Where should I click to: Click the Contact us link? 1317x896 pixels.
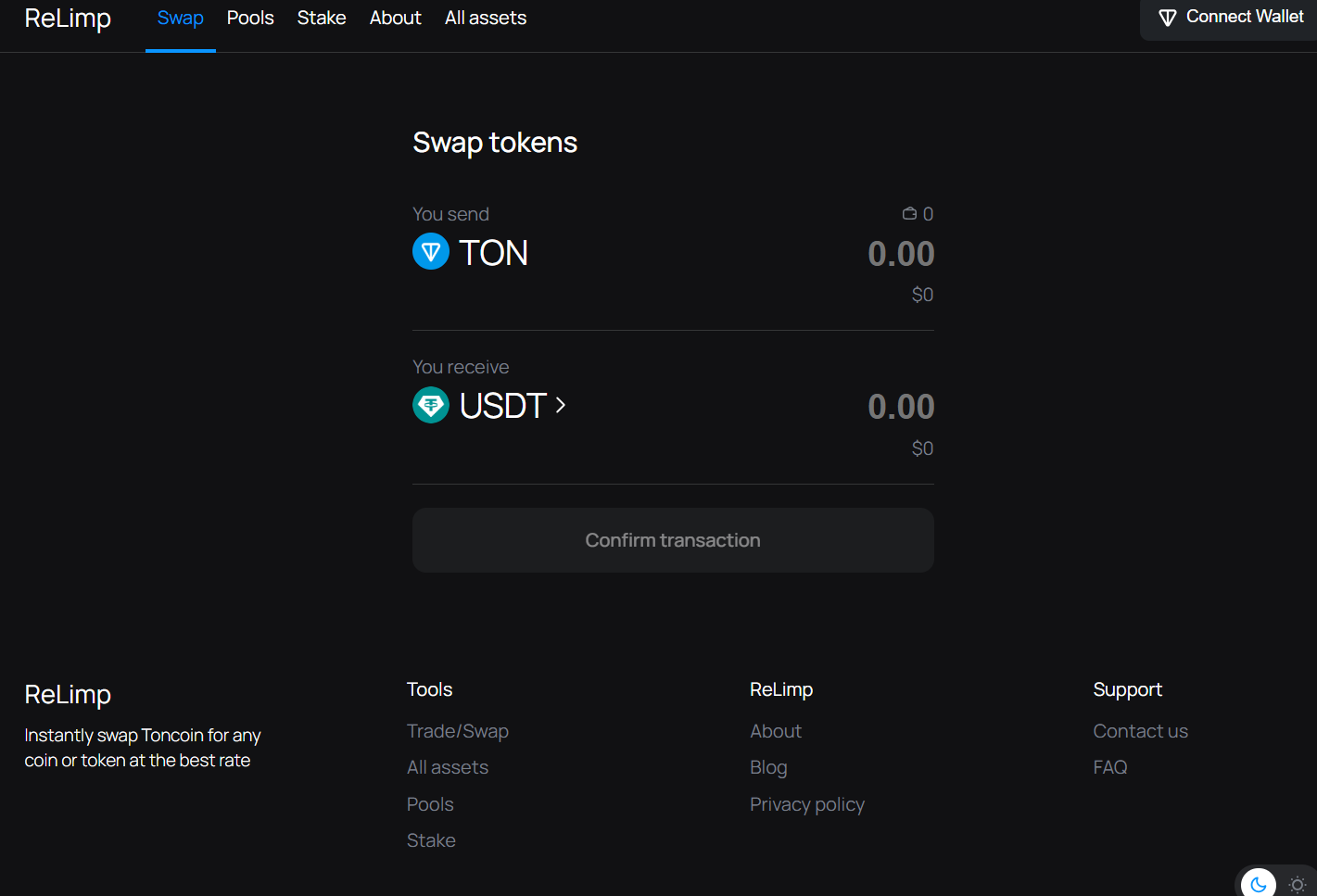(x=1140, y=731)
